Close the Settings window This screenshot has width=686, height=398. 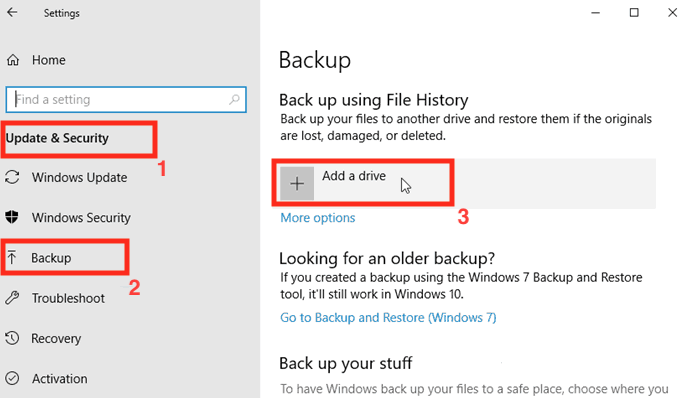tap(672, 13)
